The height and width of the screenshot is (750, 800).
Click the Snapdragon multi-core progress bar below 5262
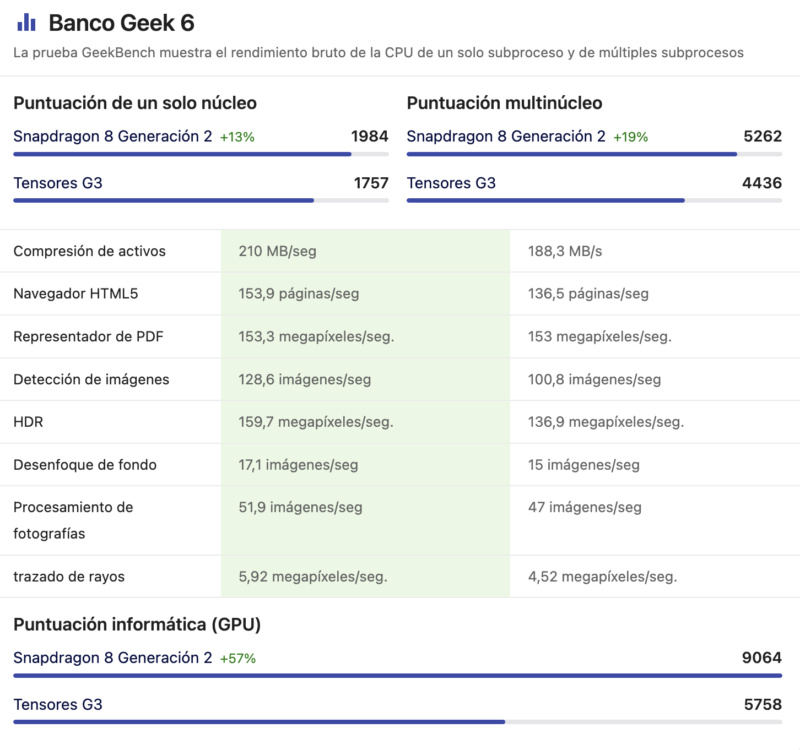click(594, 154)
